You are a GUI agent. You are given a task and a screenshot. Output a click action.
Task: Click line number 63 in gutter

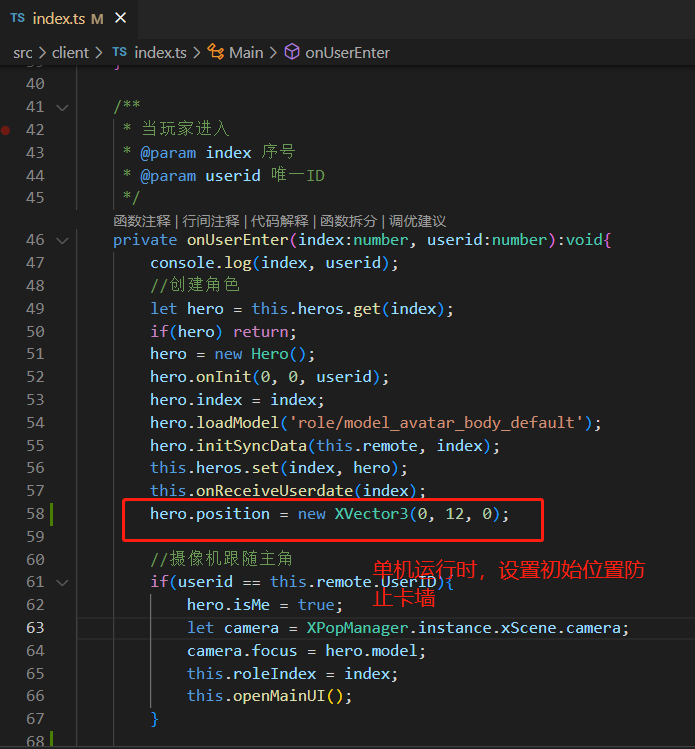35,628
